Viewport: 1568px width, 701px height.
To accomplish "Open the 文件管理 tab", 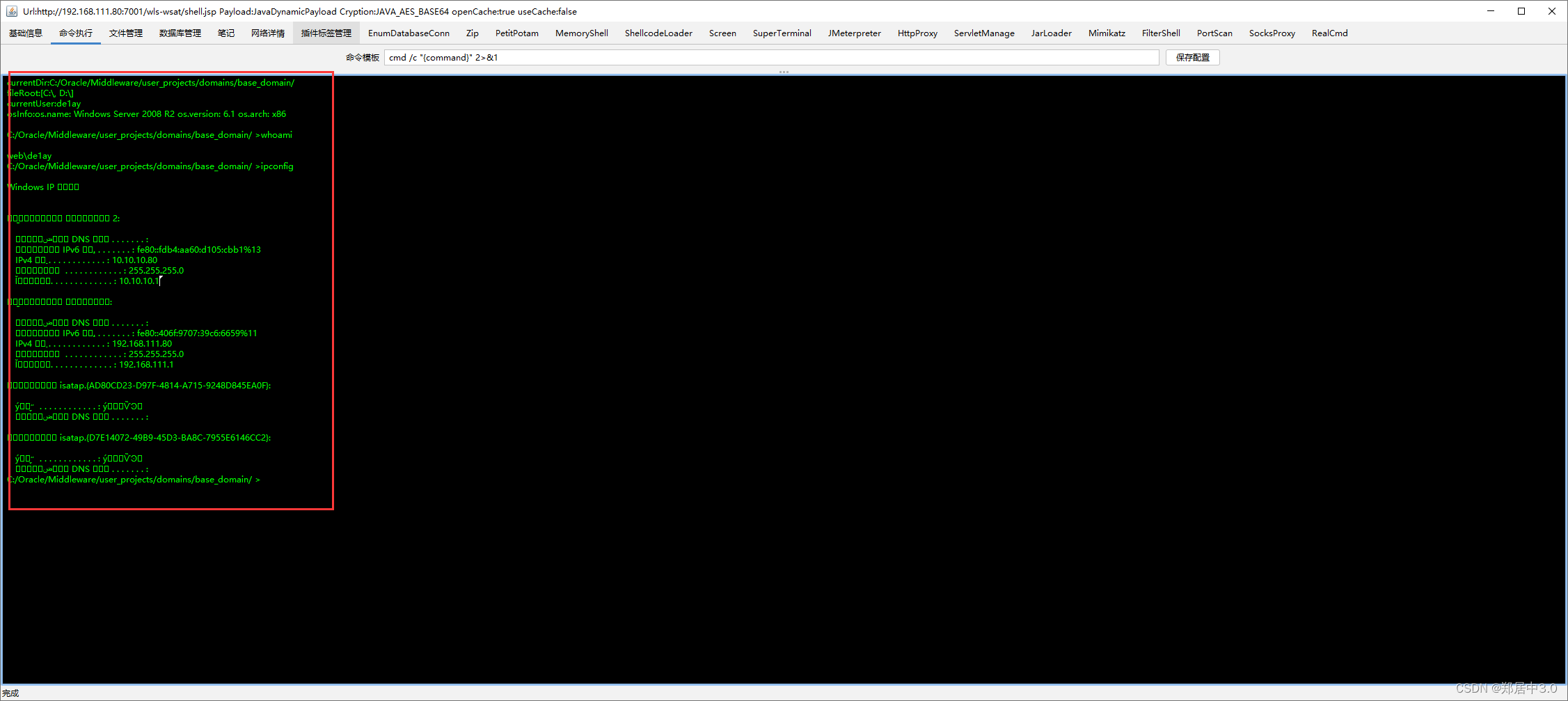I will tap(126, 33).
